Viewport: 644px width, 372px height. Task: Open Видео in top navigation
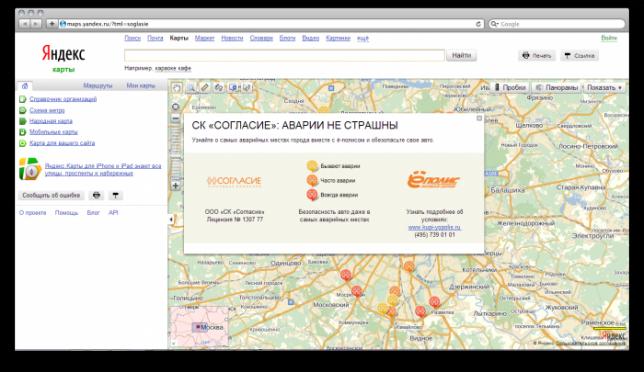[310, 38]
